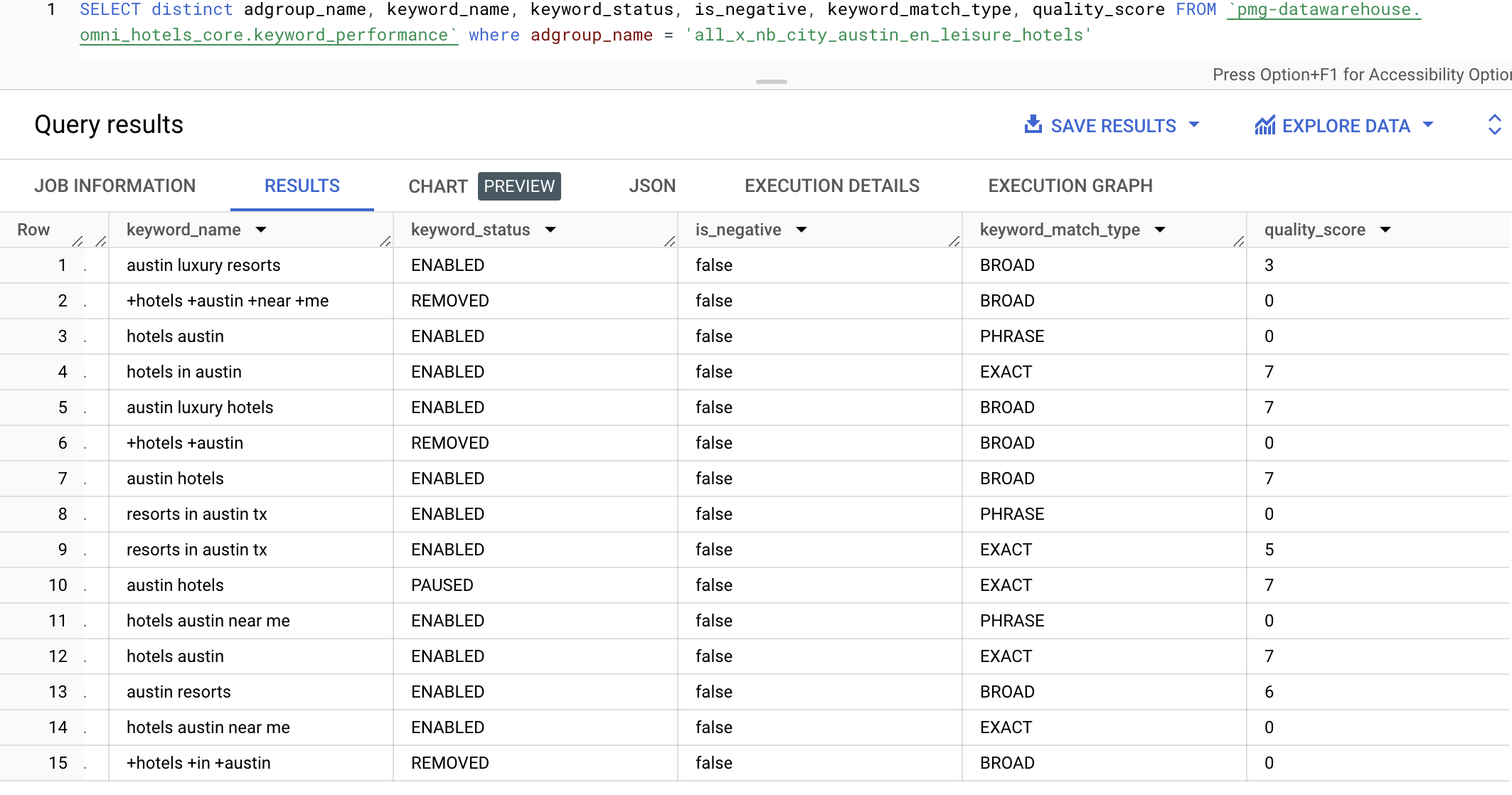Viewport: 1512px width, 795px height.
Task: Click is_negative column sort arrow
Action: coord(802,230)
